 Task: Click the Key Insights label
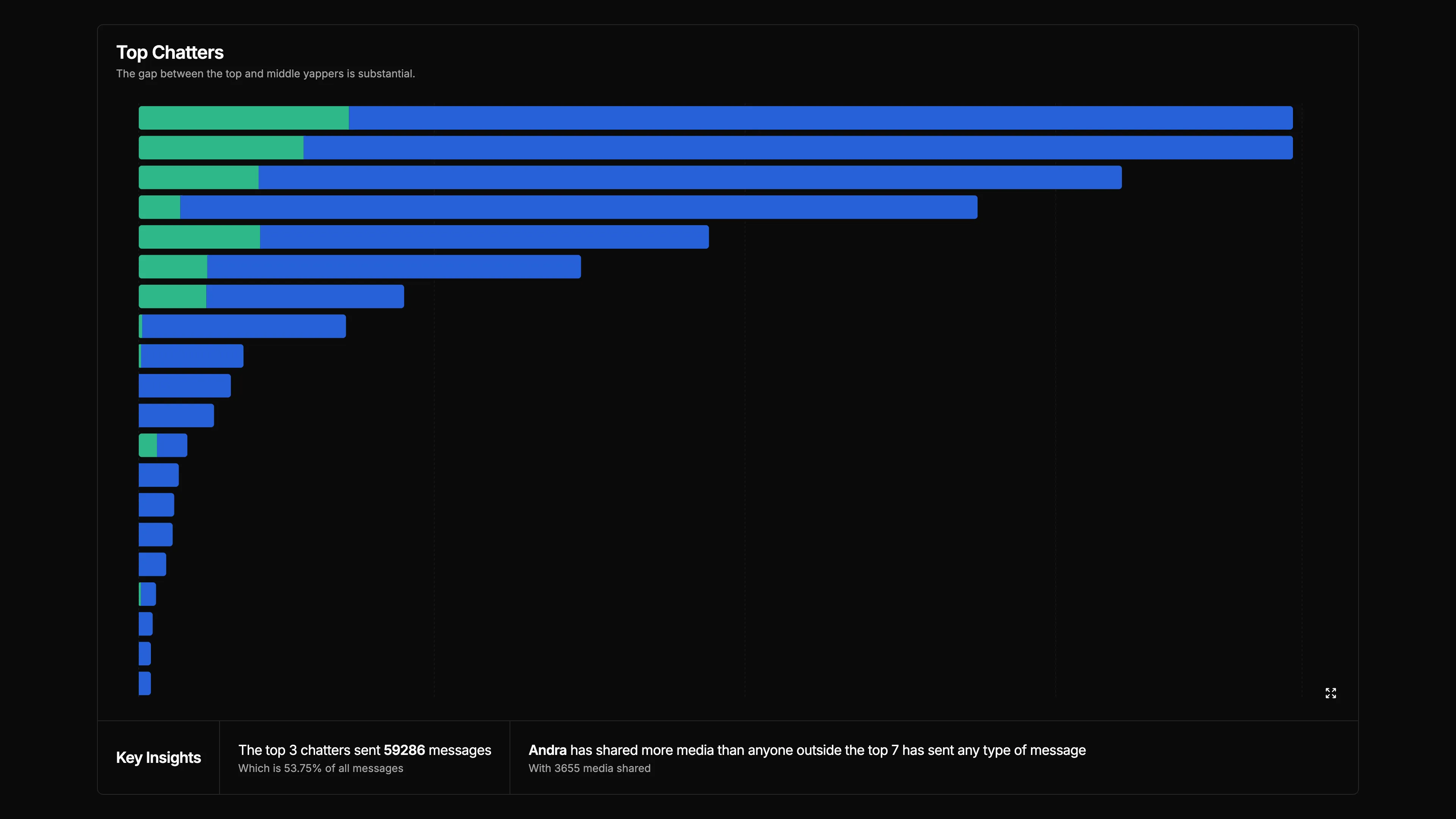point(158,758)
